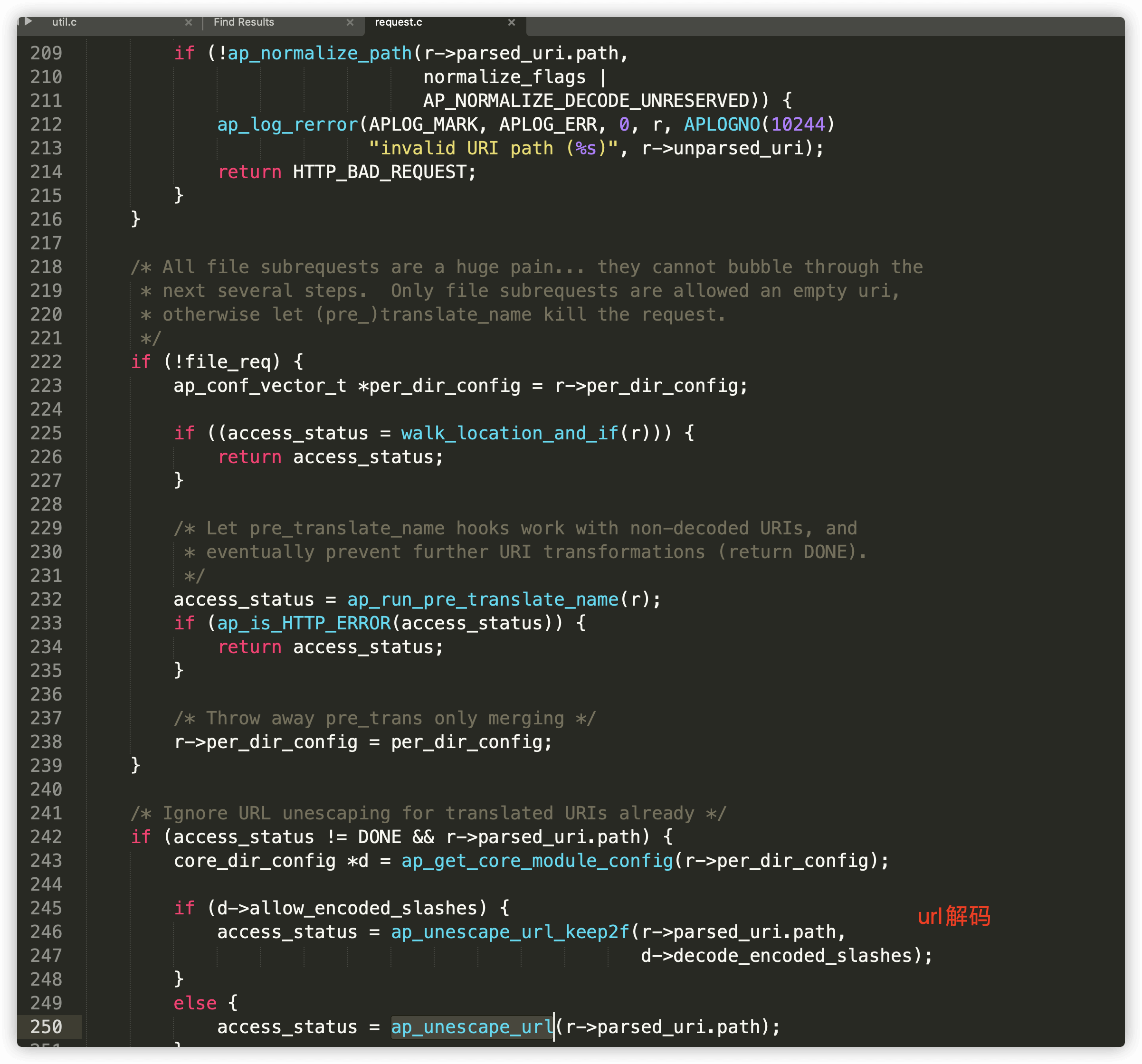Image resolution: width=1142 pixels, height=1064 pixels.
Task: Click the ap_normalize_path function call
Action: pos(319,53)
